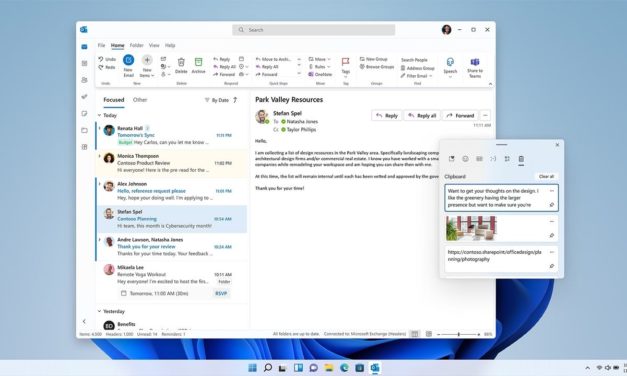Image resolution: width=627 pixels, height=376 pixels.
Task: Open the kaomoji tab in the clipboard panel
Action: pos(493,159)
